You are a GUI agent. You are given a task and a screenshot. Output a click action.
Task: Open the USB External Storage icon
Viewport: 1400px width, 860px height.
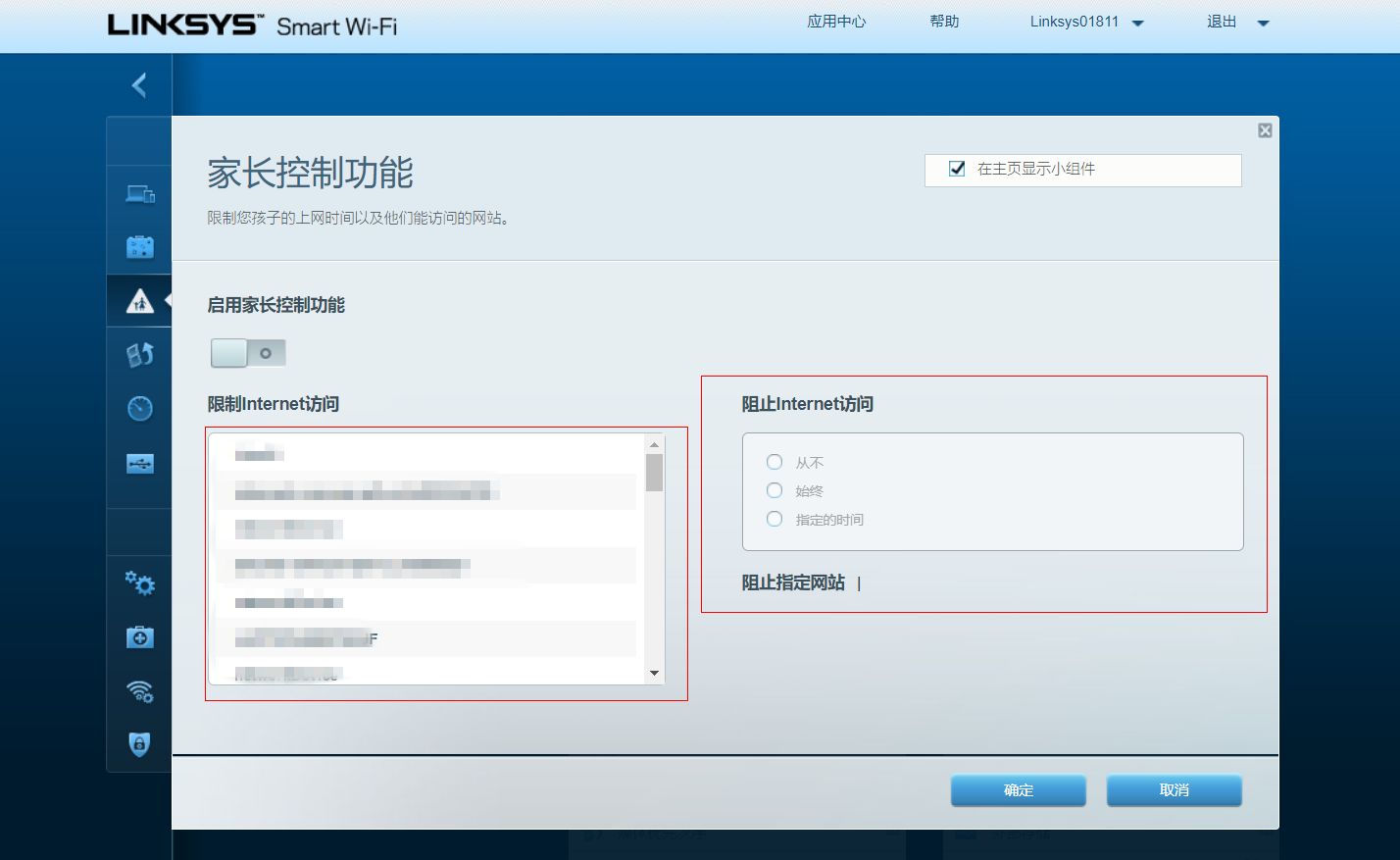click(140, 464)
